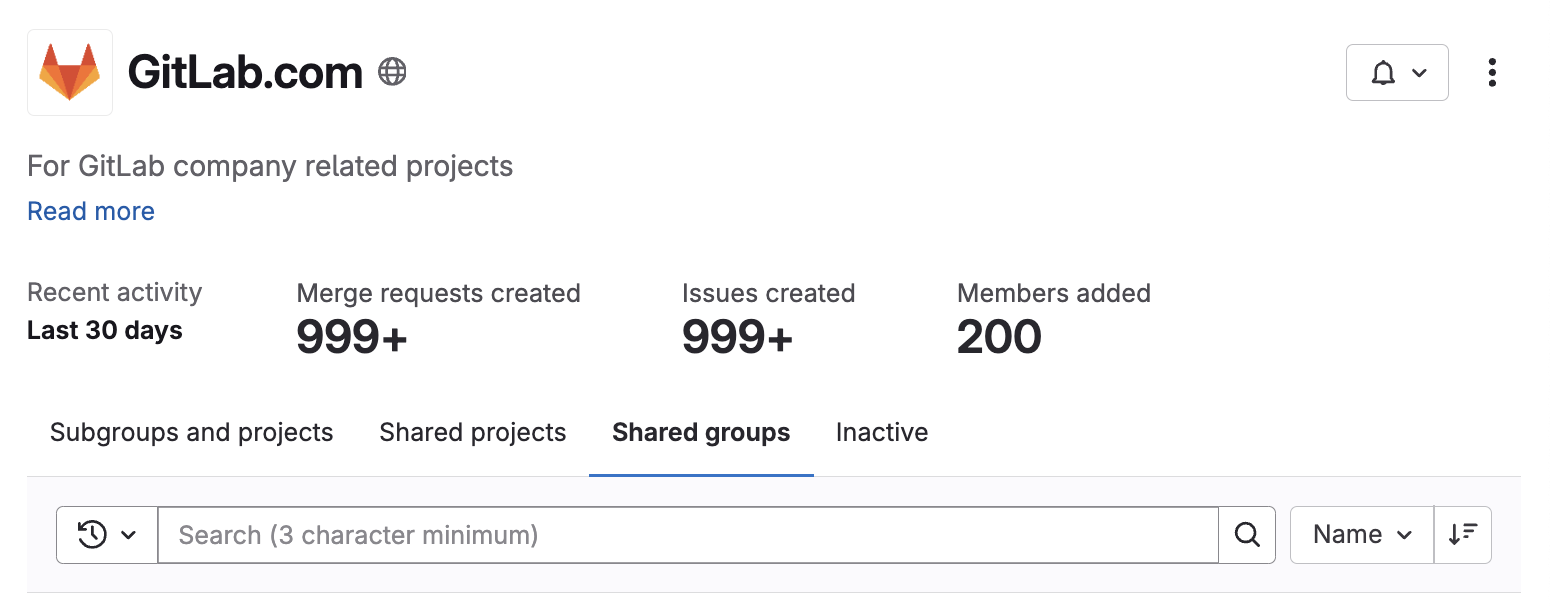This screenshot has height=606, width=1550.
Task: Expand the recent searches history dropdown
Action: pos(107,535)
